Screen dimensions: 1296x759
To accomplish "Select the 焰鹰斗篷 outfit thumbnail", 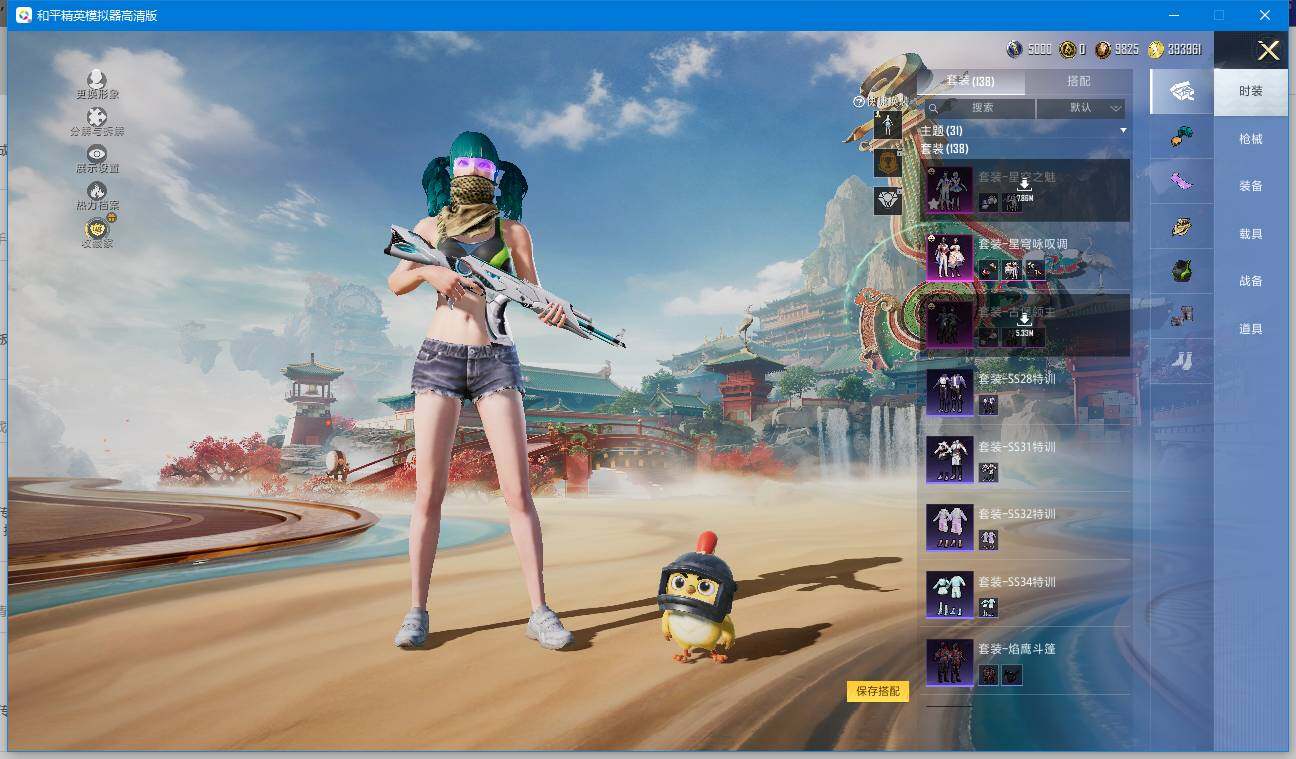I will (x=949, y=662).
